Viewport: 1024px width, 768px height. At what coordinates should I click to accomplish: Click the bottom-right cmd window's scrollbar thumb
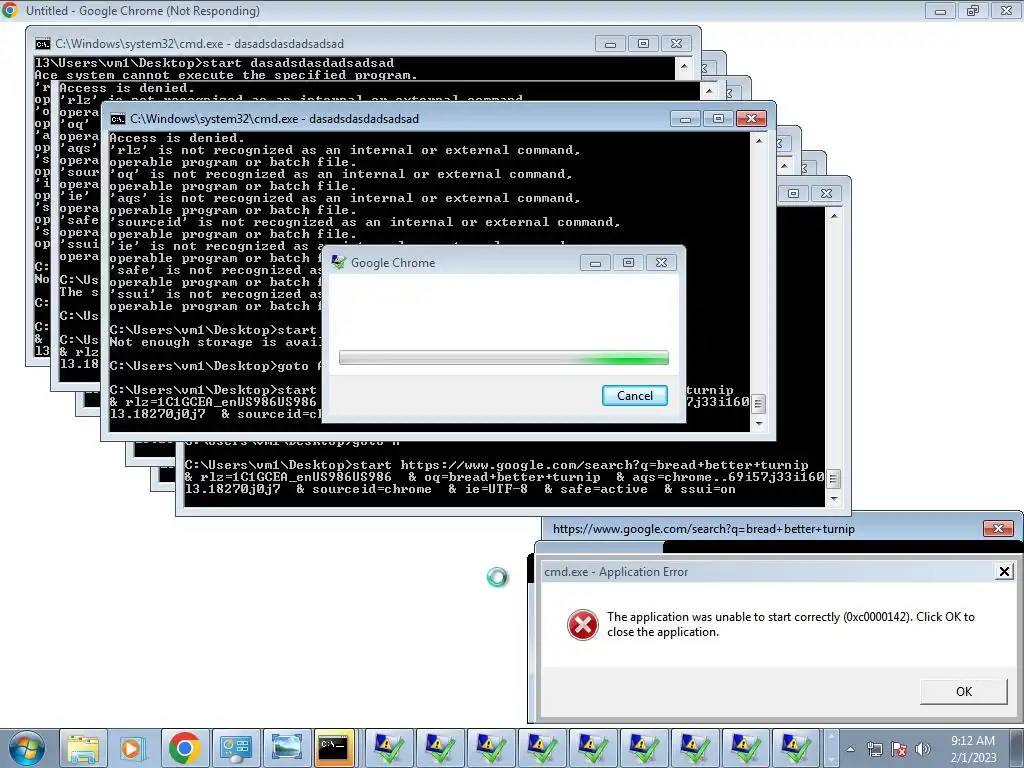click(x=833, y=479)
